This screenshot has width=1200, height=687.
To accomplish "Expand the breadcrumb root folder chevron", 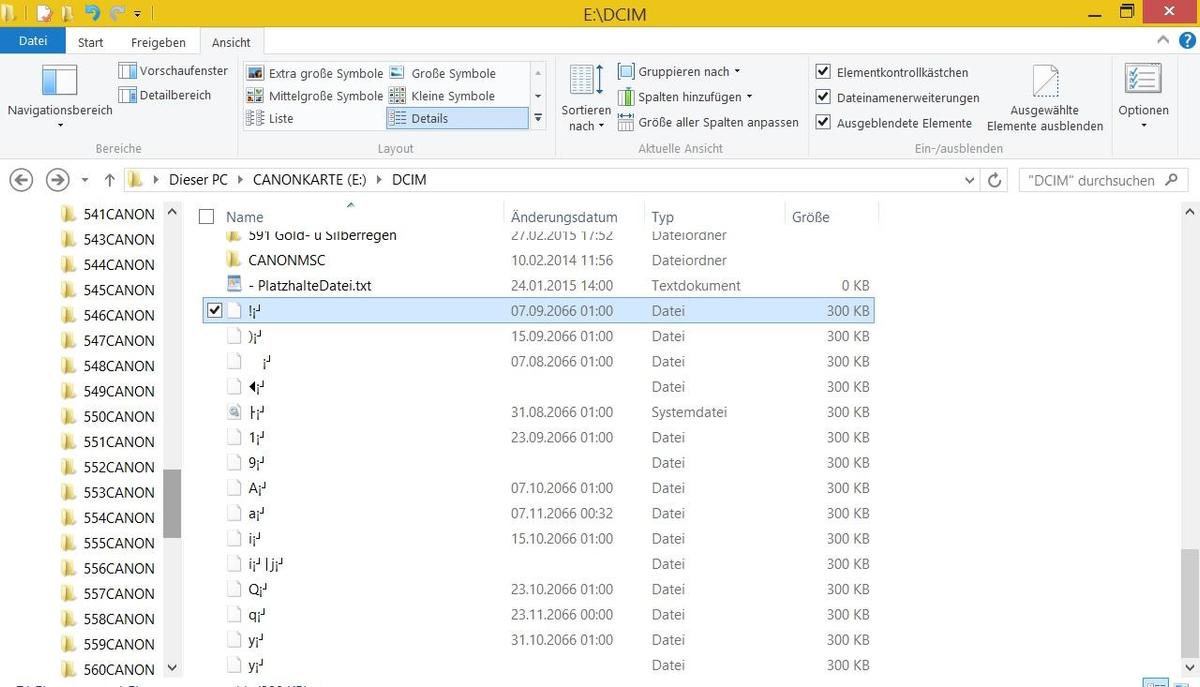I will coord(157,181).
